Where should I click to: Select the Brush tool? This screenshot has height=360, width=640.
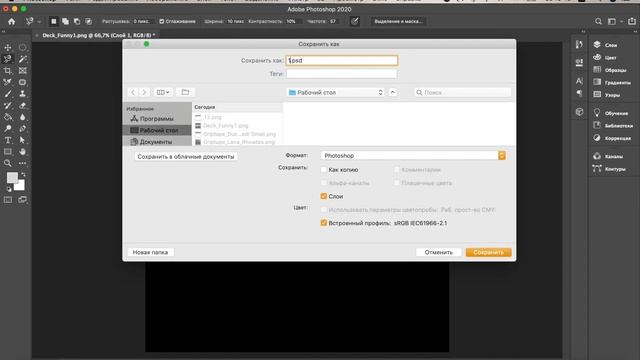pos(8,94)
